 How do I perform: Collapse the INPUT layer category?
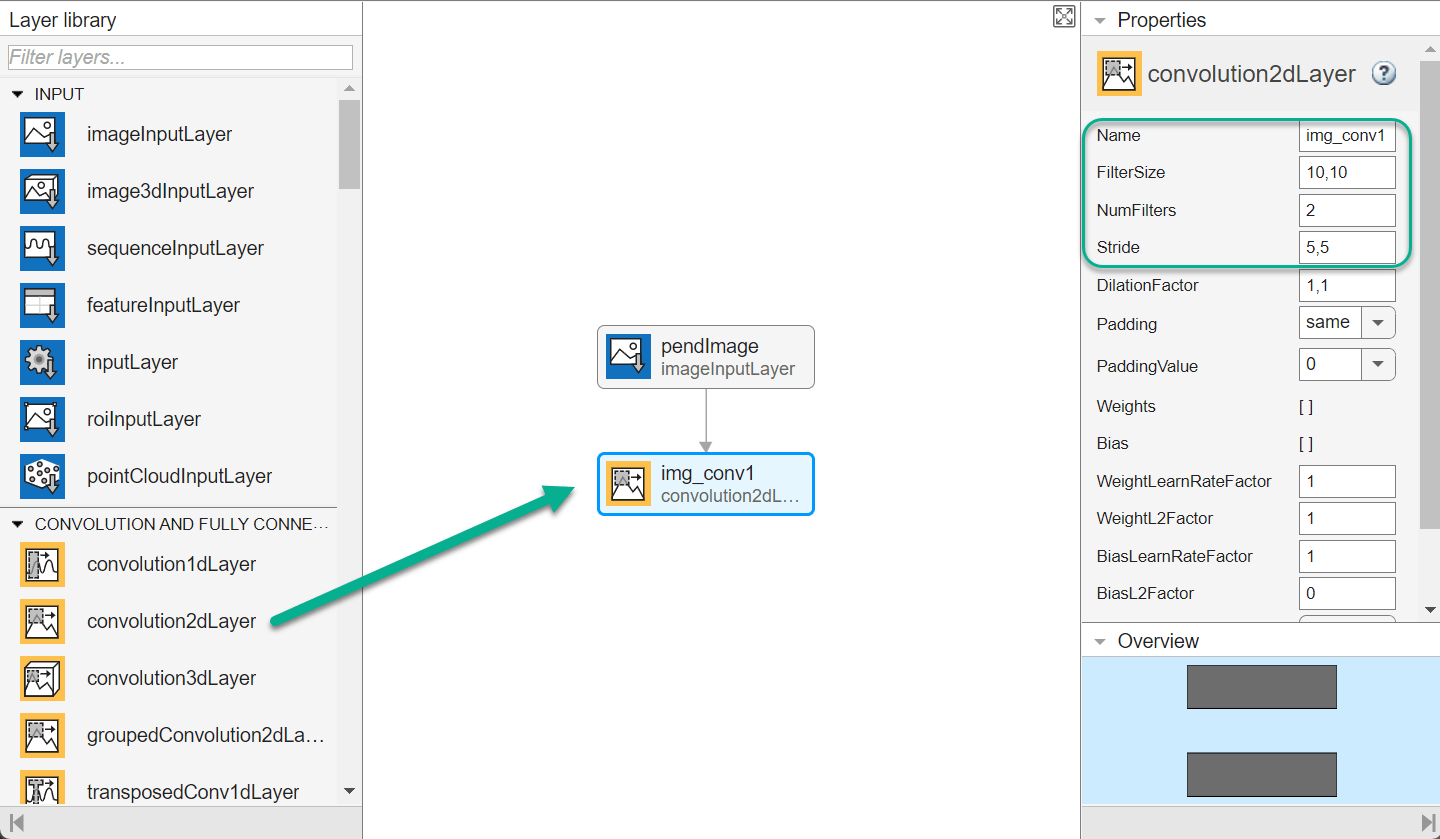pos(17,94)
